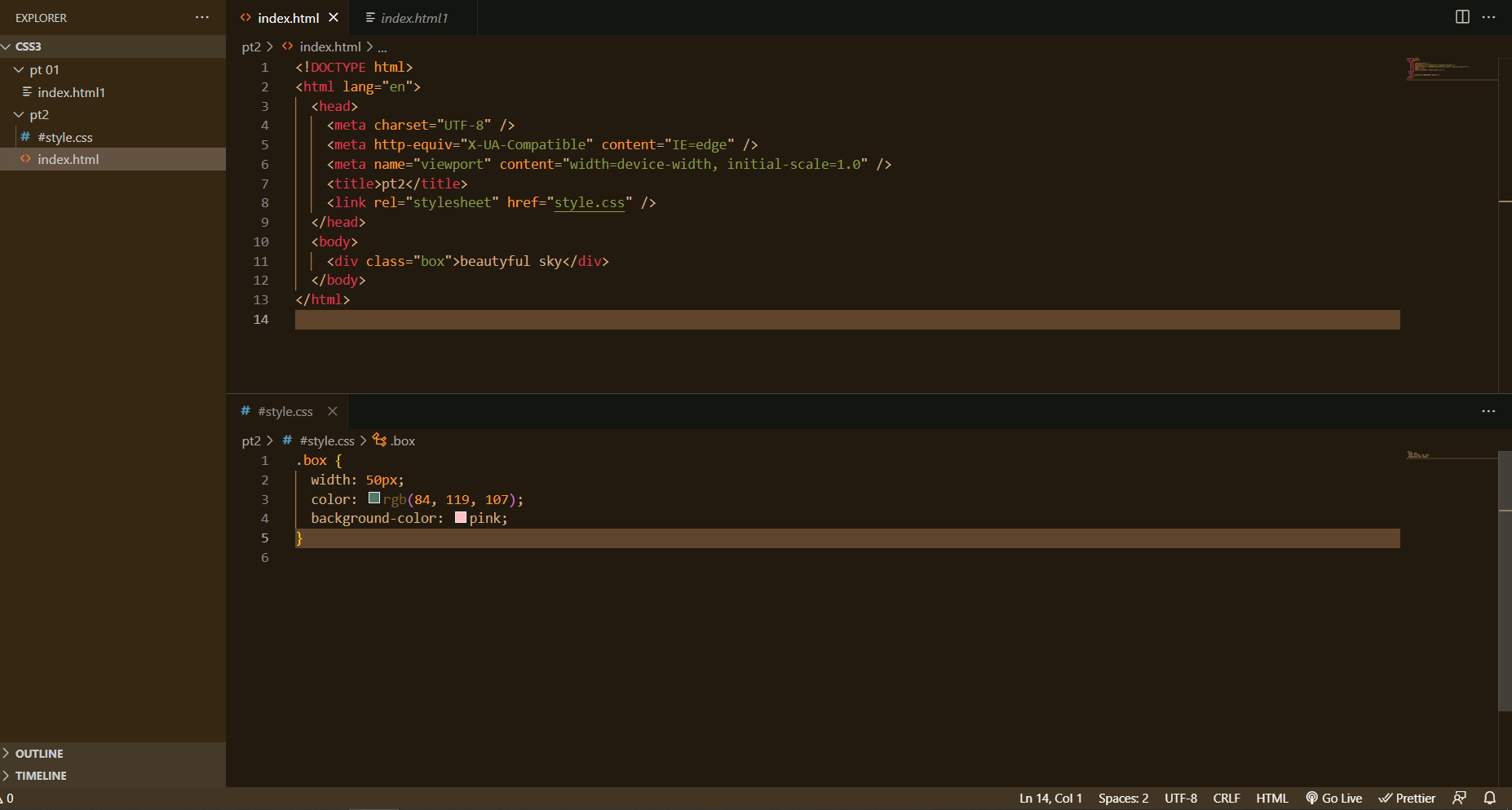Click the closing brace on CSS line 5
Viewport: 1512px width, 810px height.
(299, 538)
